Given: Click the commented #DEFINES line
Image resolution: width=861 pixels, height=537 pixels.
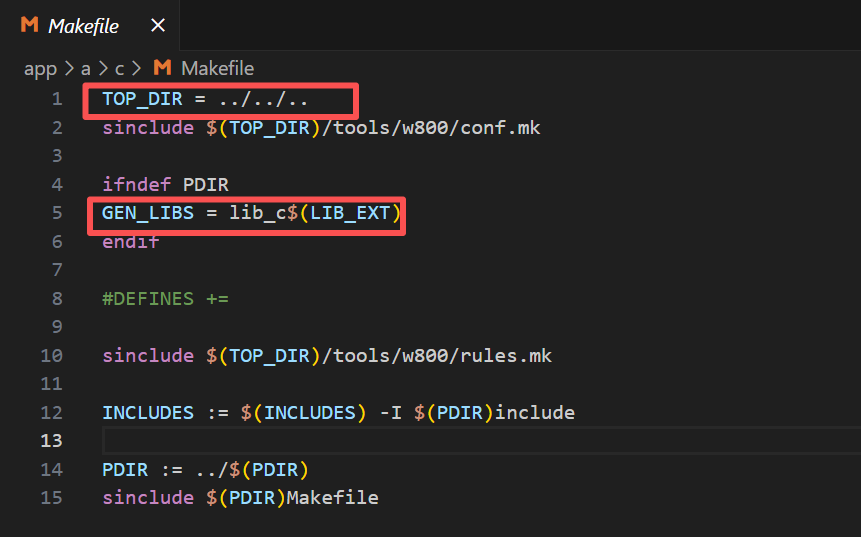Looking at the screenshot, I should point(165,299).
